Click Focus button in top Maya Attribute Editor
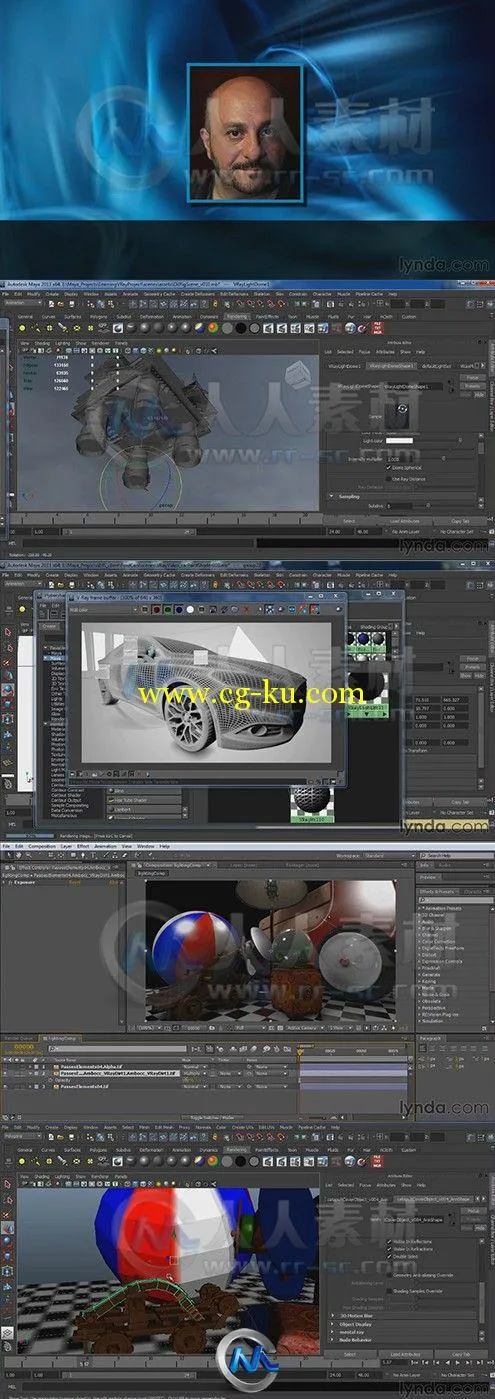Image resolution: width=495 pixels, height=1399 pixels. click(471, 377)
